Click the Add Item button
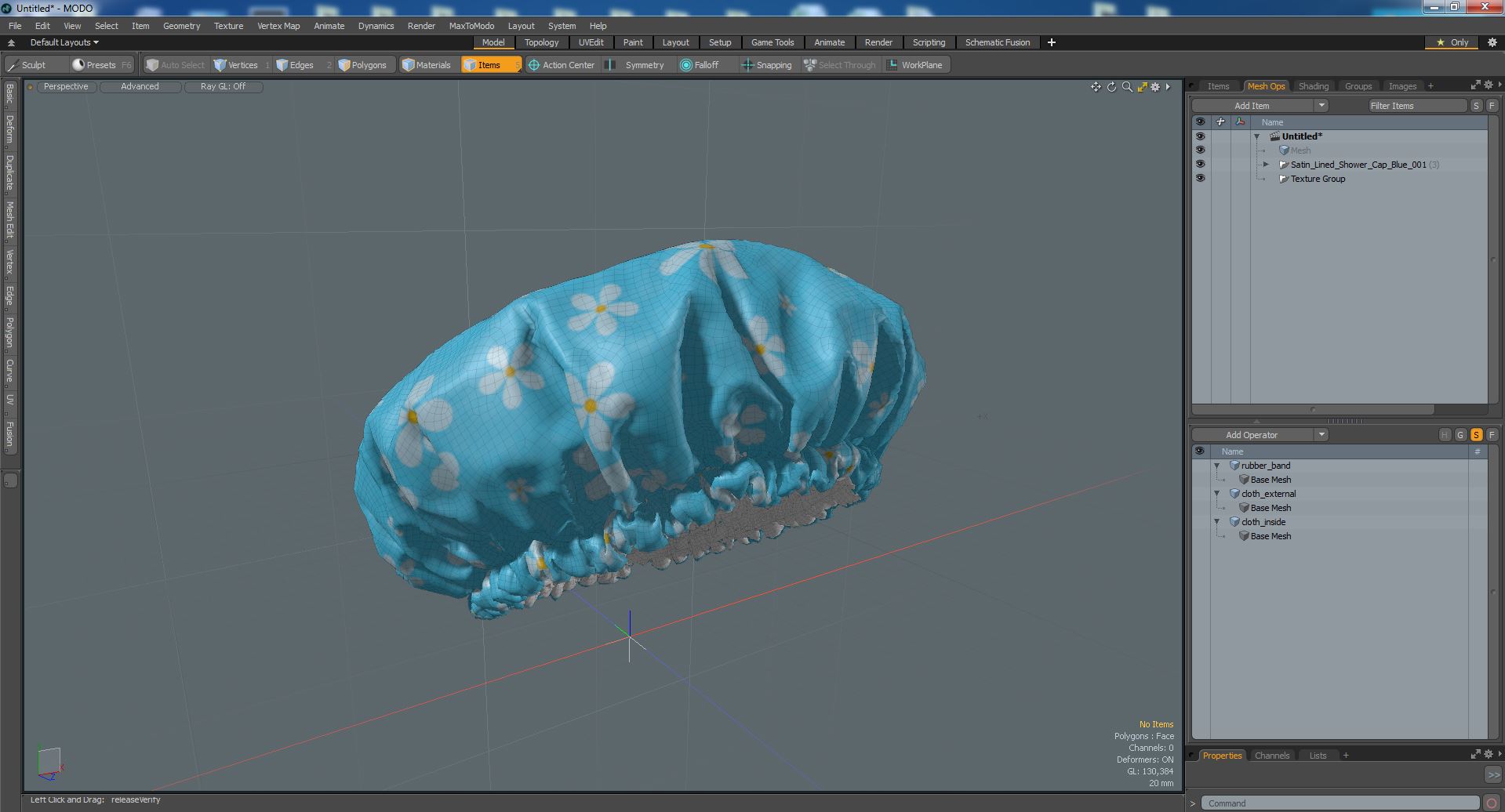 [1252, 106]
